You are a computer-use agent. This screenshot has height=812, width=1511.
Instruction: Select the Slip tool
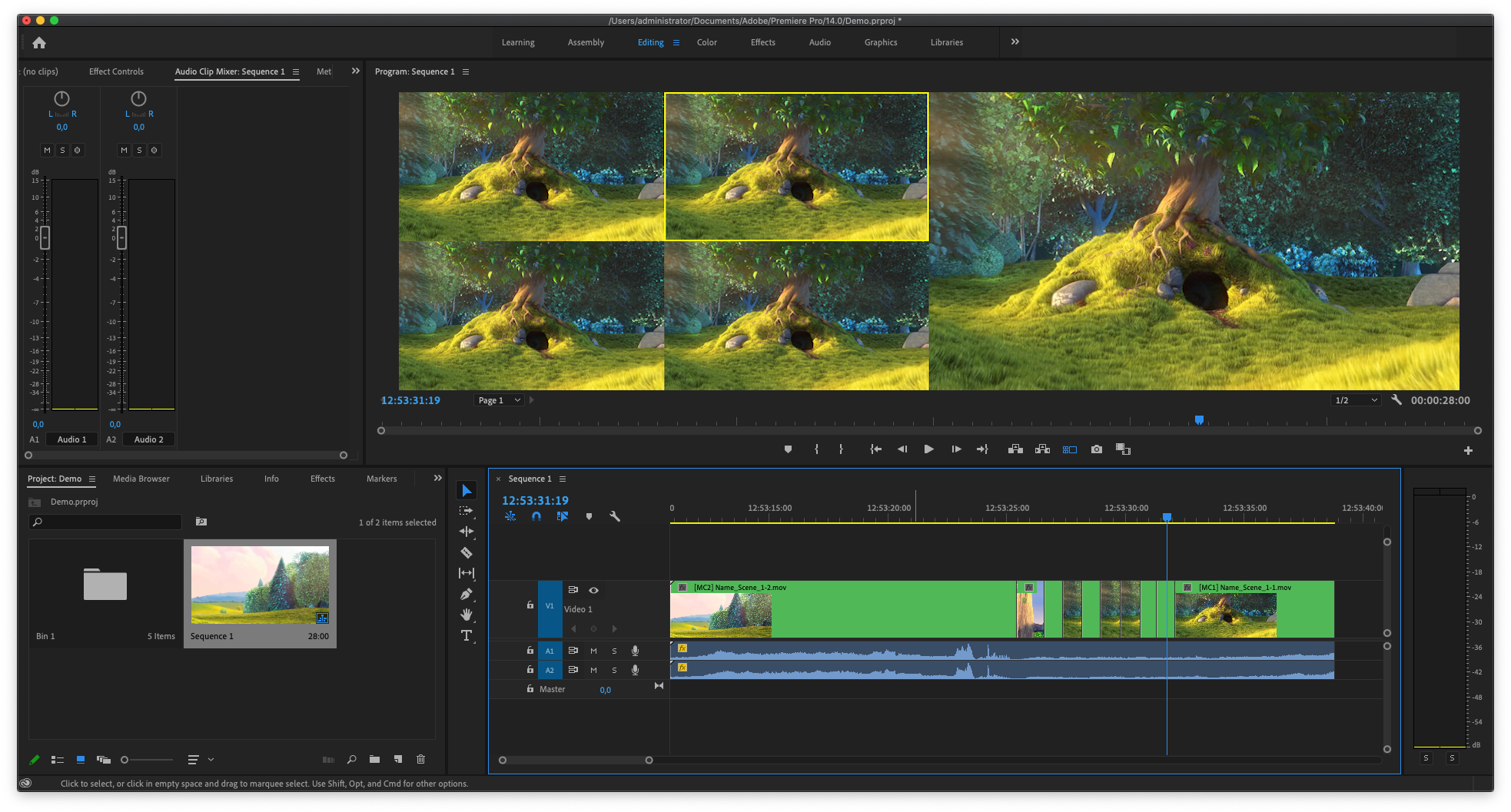[x=467, y=573]
